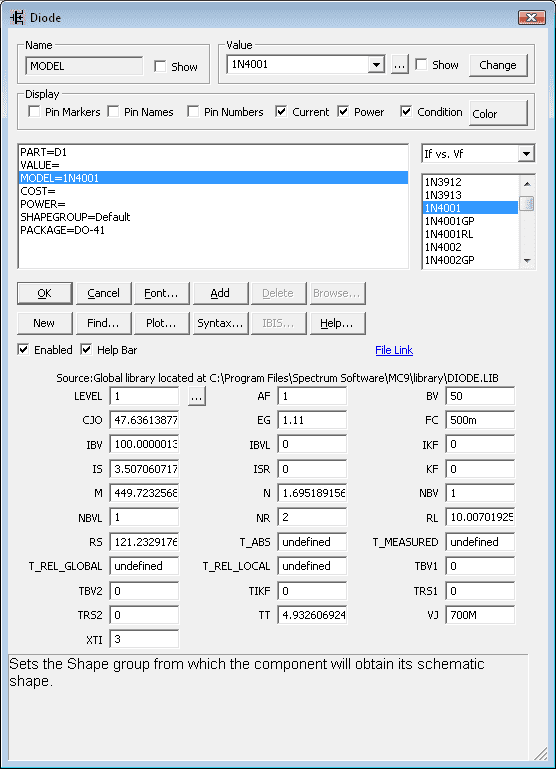
Task: Toggle the Help Bar checkbox
Action: click(x=86, y=349)
